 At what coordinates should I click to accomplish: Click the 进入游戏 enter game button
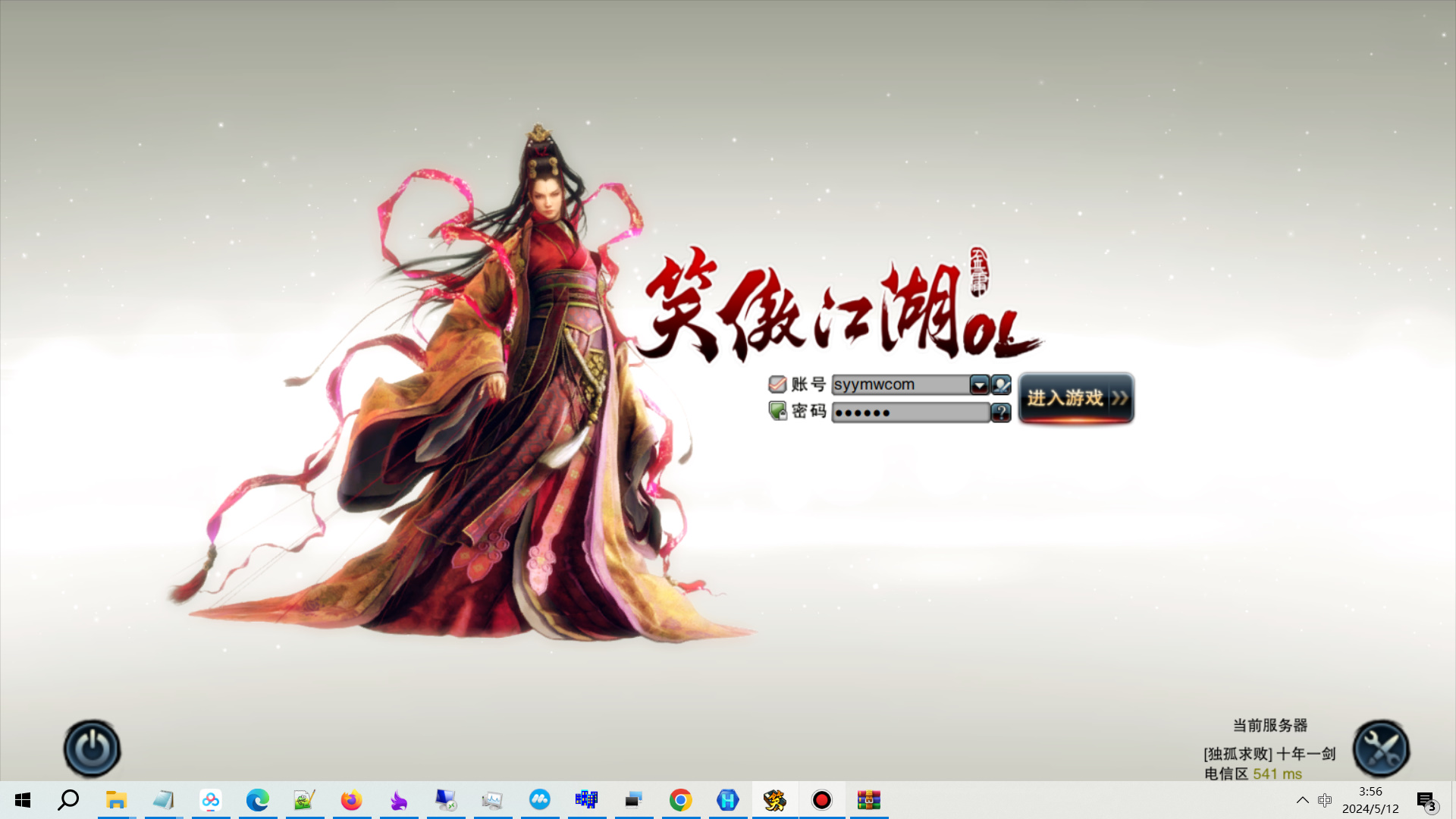tap(1075, 398)
